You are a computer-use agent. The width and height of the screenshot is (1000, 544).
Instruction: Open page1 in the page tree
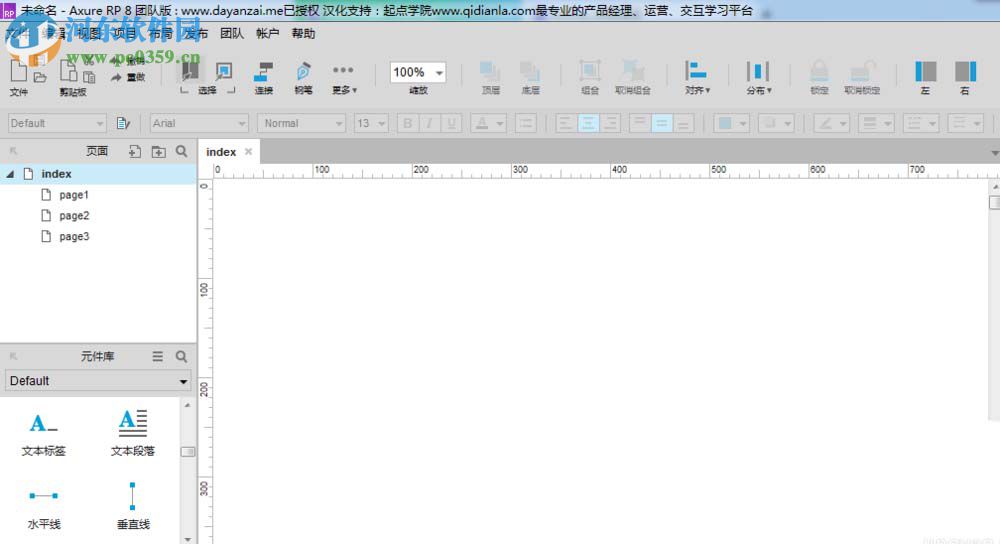point(74,195)
